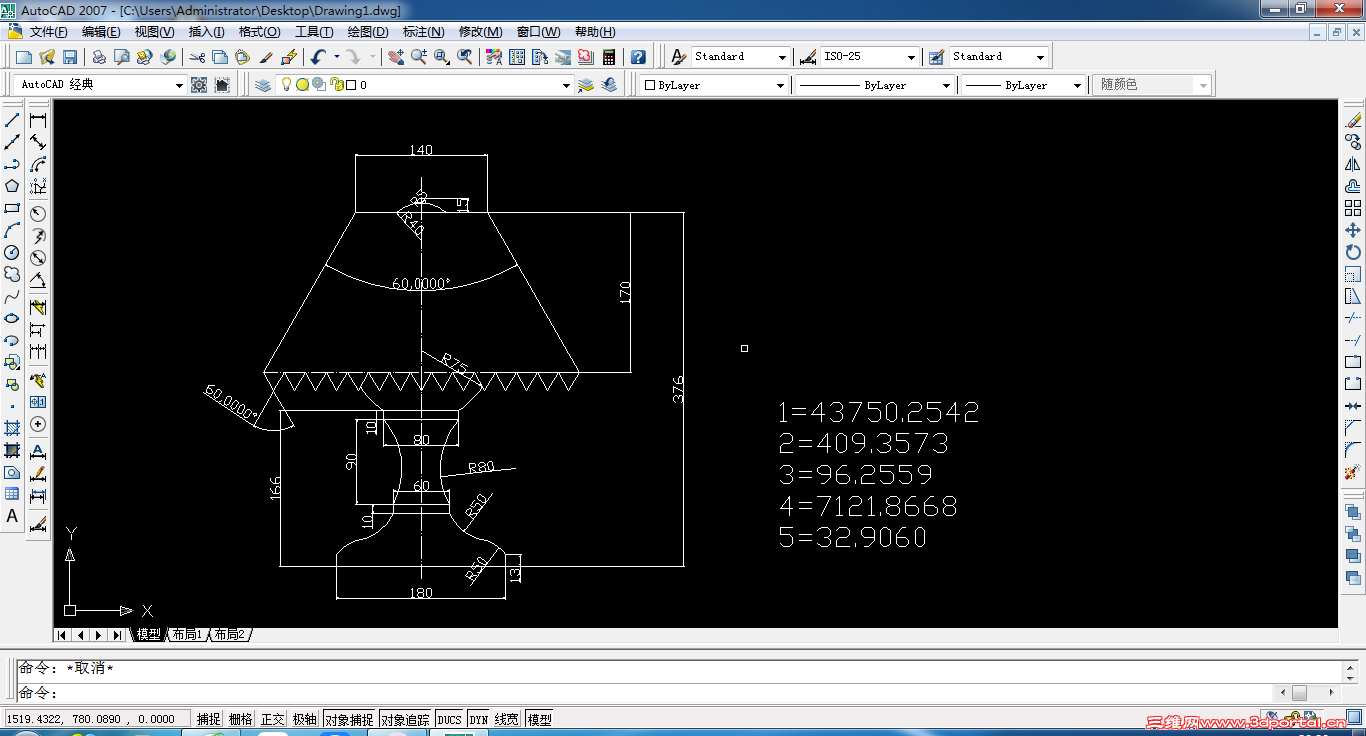Expand the AutoCAD 经典 workspace dropdown
Screen dimensions: 1366x736
[179, 86]
